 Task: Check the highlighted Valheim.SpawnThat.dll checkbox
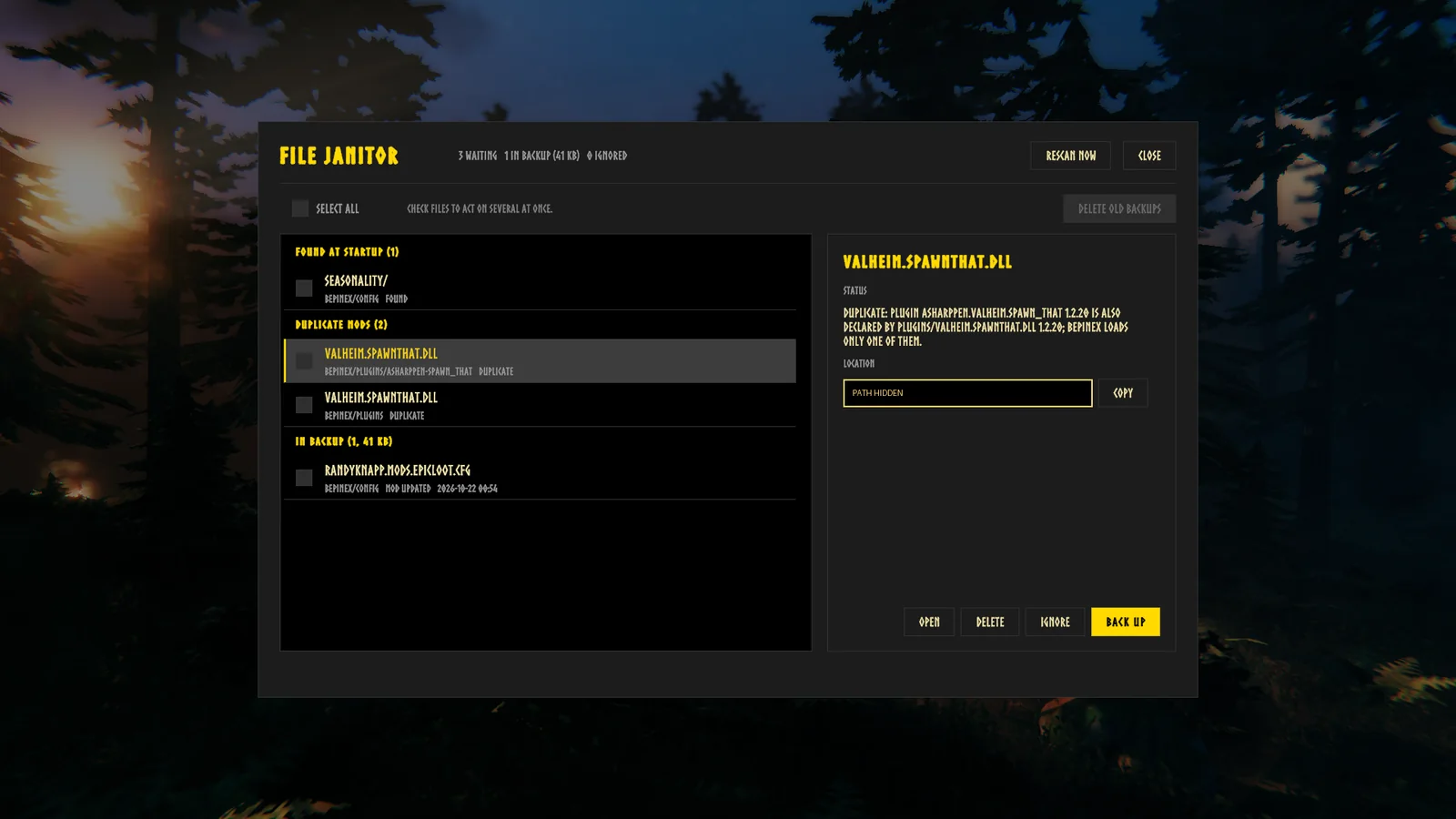[304, 361]
